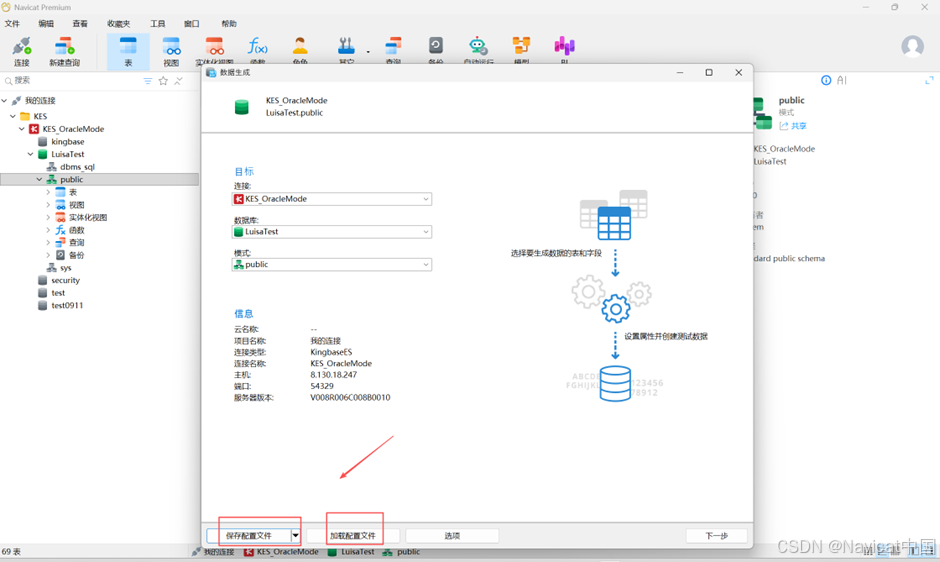Open the Others toolbar dropdown arrow
This screenshot has width=940, height=562.
point(368,52)
